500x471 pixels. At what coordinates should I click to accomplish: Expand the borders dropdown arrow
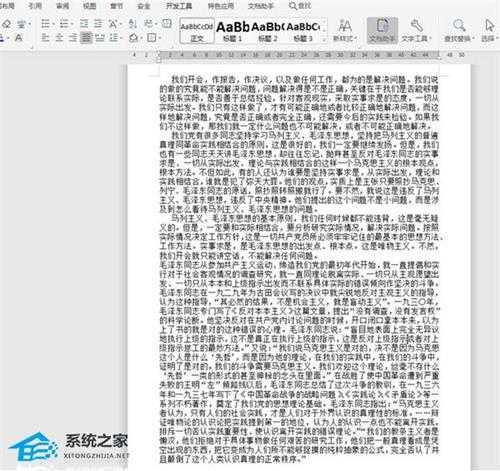coord(159,38)
